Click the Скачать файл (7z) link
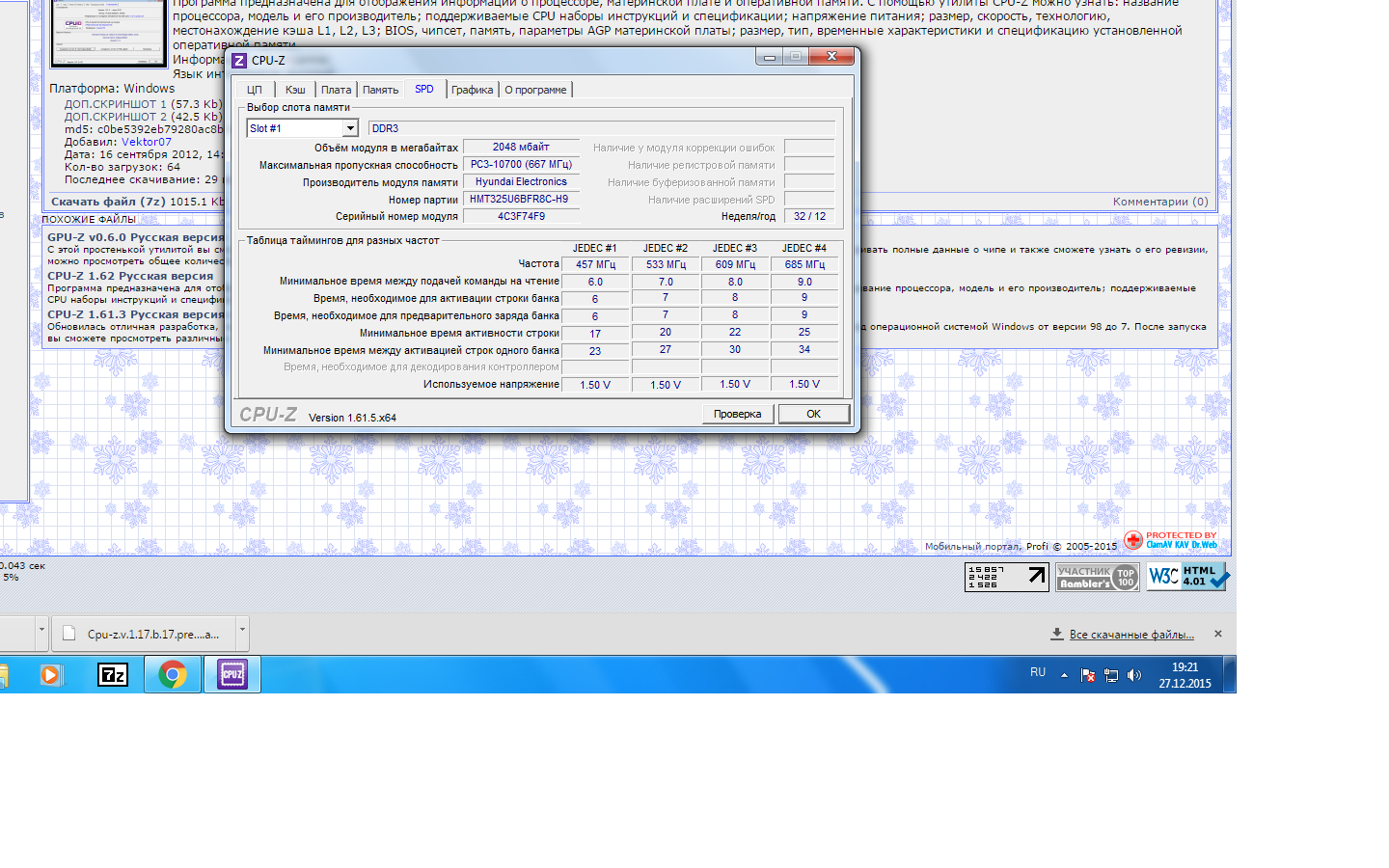This screenshot has width=1389, height=868. click(x=108, y=202)
